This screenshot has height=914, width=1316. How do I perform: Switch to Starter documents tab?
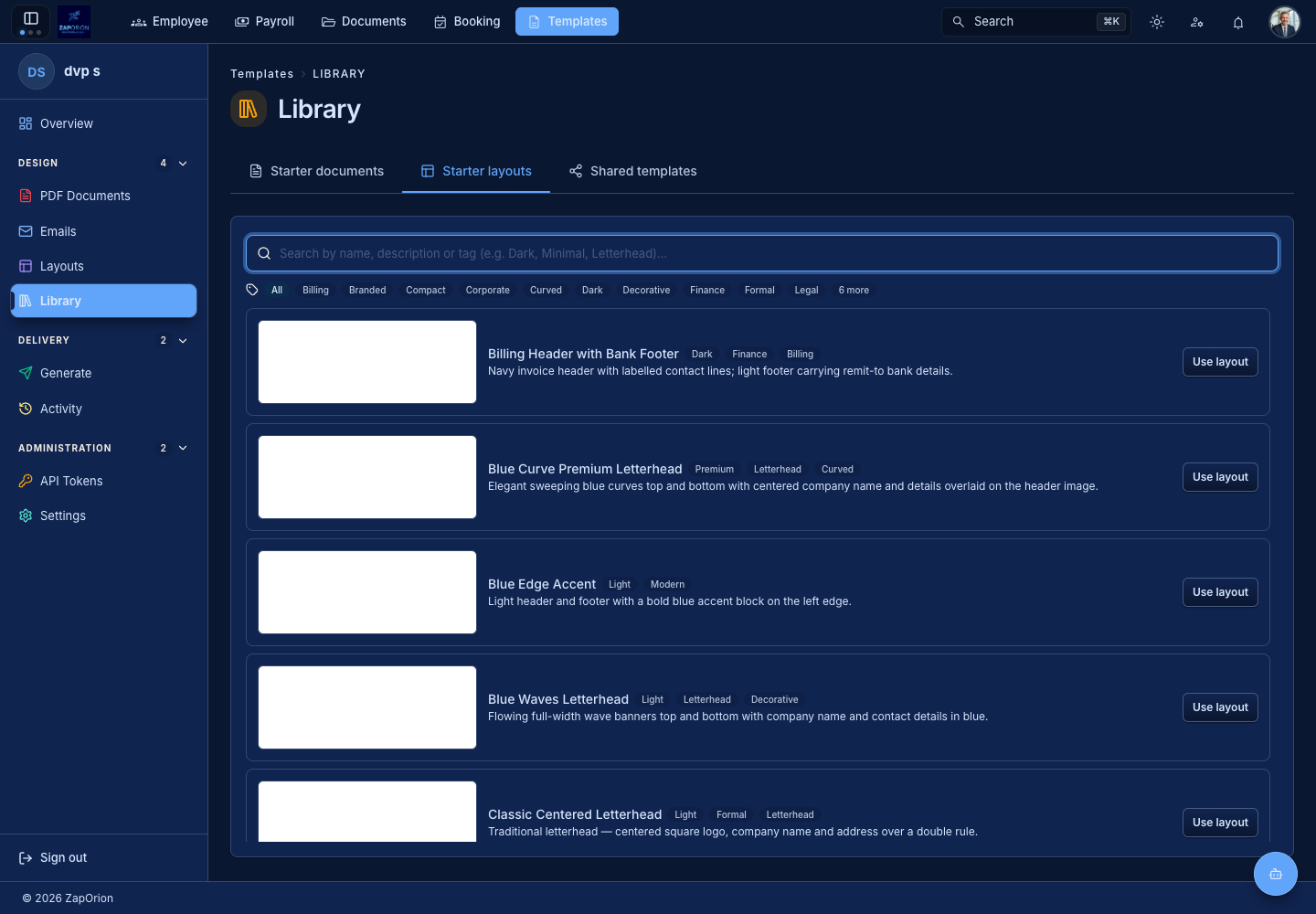point(316,171)
